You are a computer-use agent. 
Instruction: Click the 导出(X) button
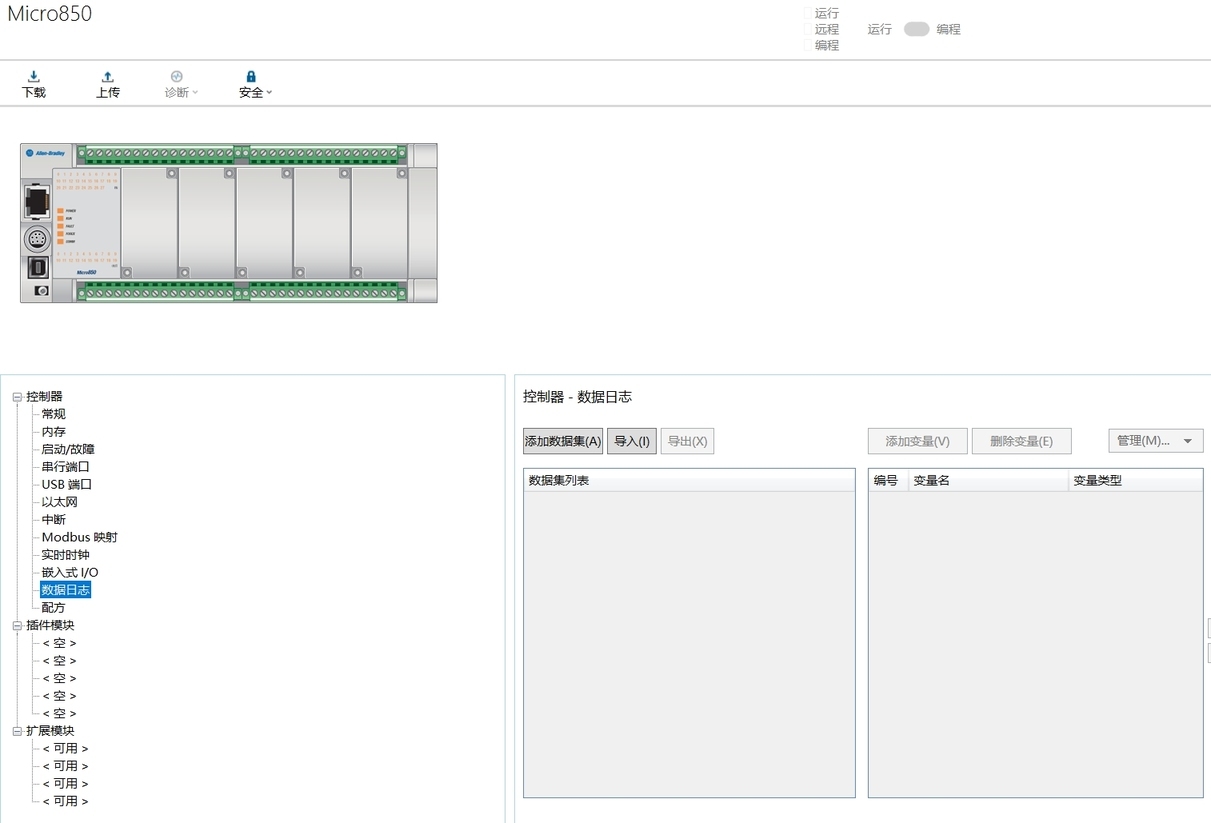(x=687, y=441)
